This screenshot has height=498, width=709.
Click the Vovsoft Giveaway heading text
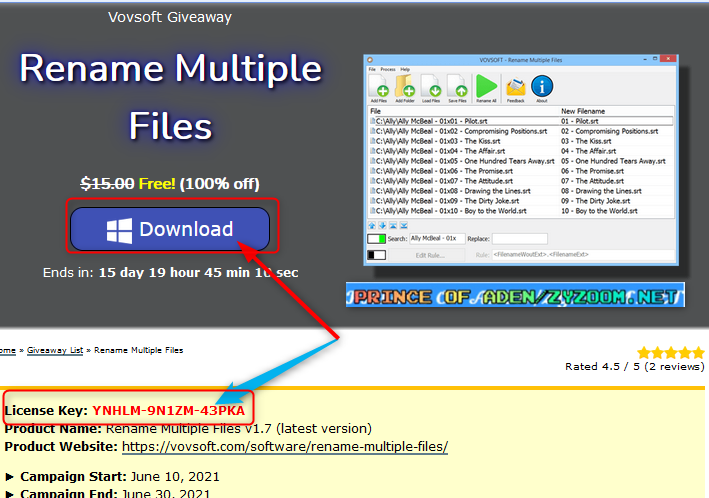[170, 17]
